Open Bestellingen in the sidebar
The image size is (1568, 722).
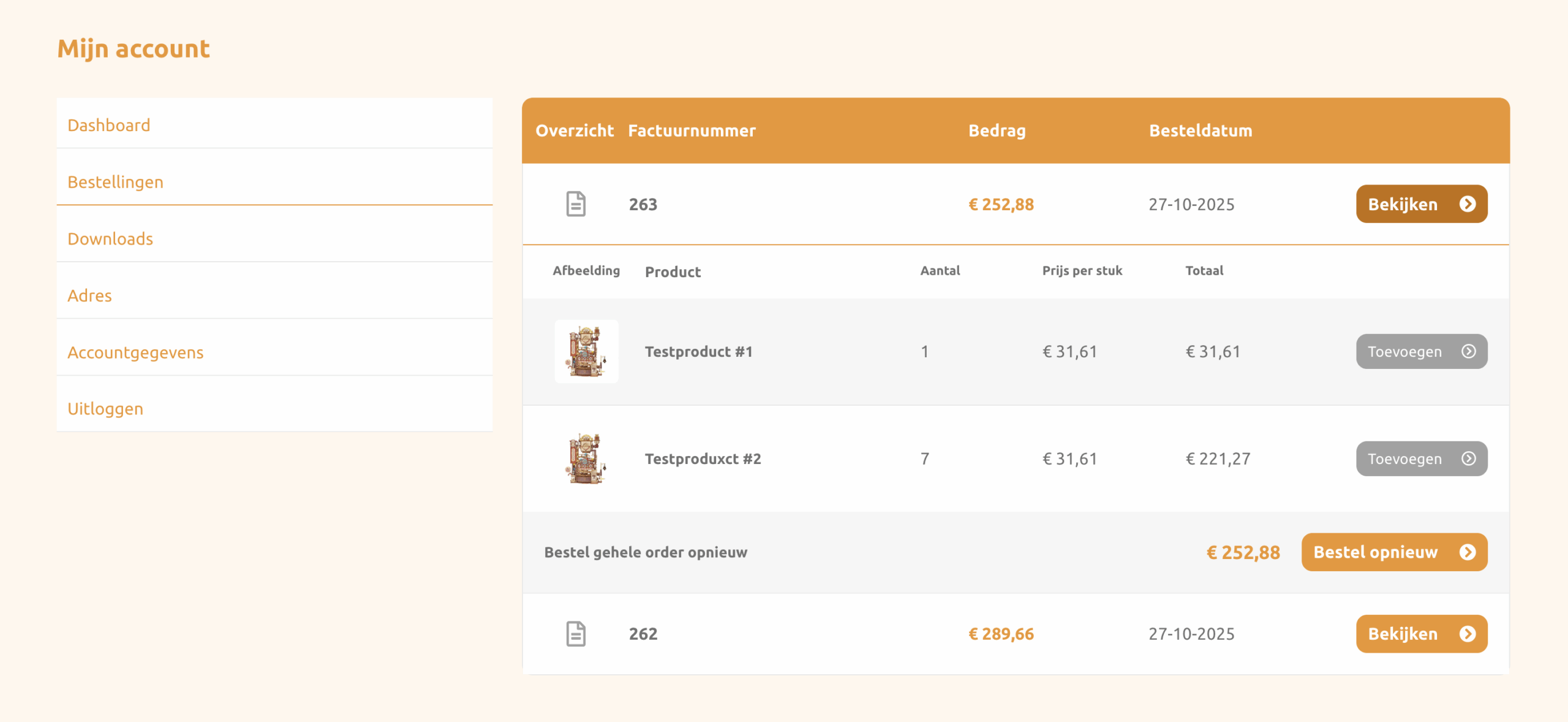pos(115,182)
